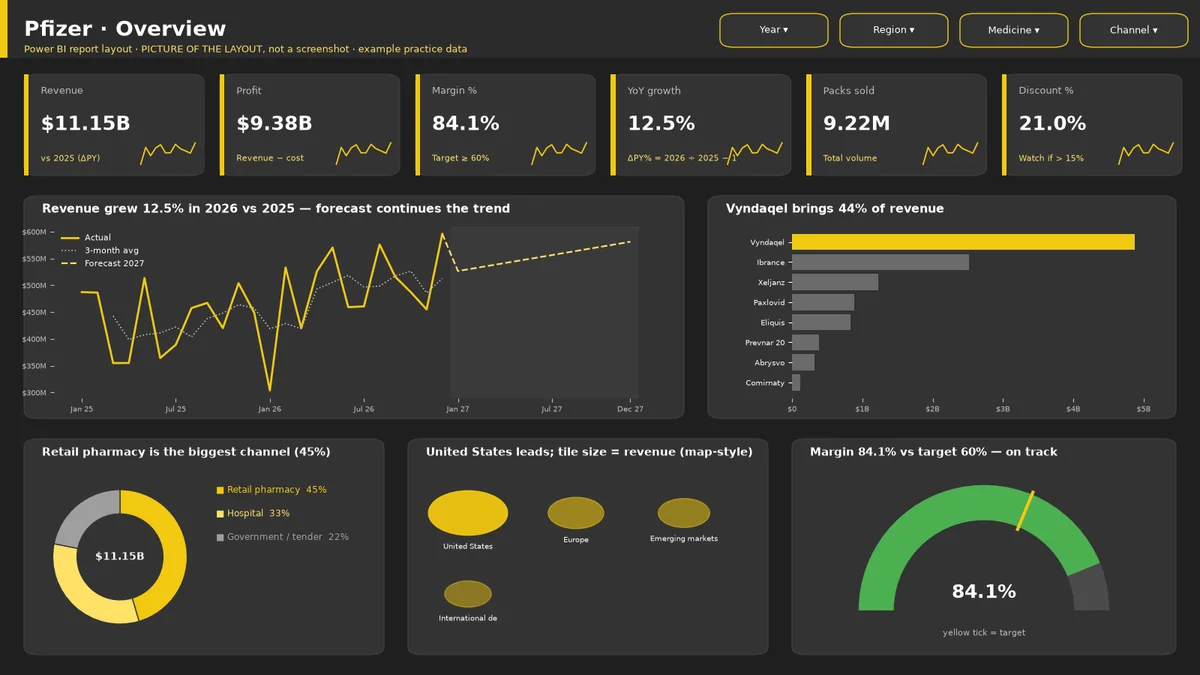
Task: Click the gray remaining gauge segment
Action: (x=1091, y=587)
